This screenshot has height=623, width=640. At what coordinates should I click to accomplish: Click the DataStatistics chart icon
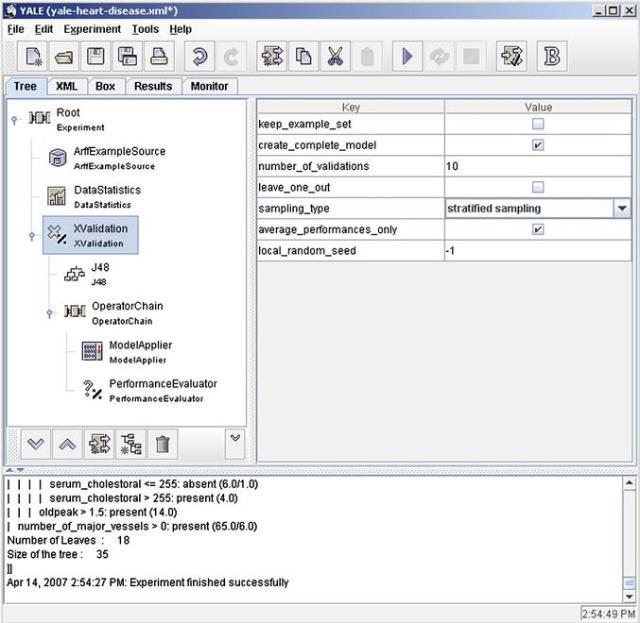[56, 196]
